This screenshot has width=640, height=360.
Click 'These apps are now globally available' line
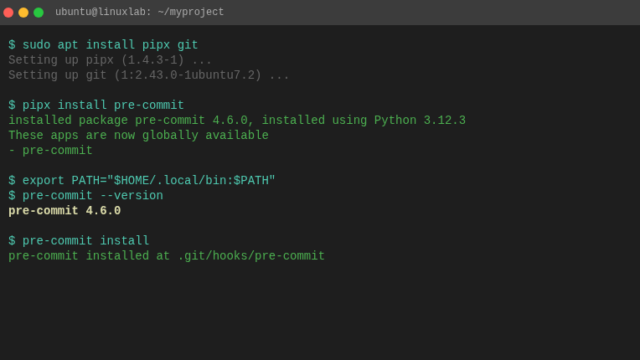tap(138, 135)
